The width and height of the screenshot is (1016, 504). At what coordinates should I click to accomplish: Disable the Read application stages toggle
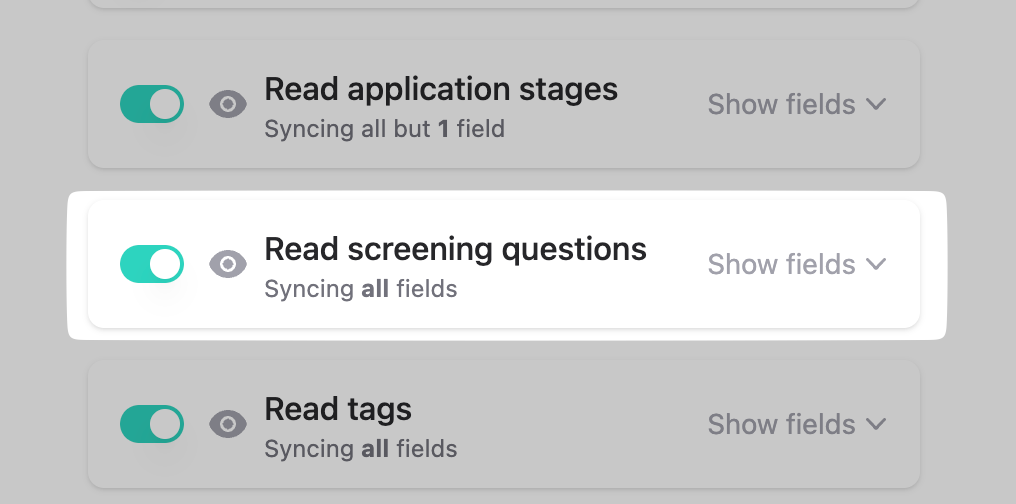152,104
